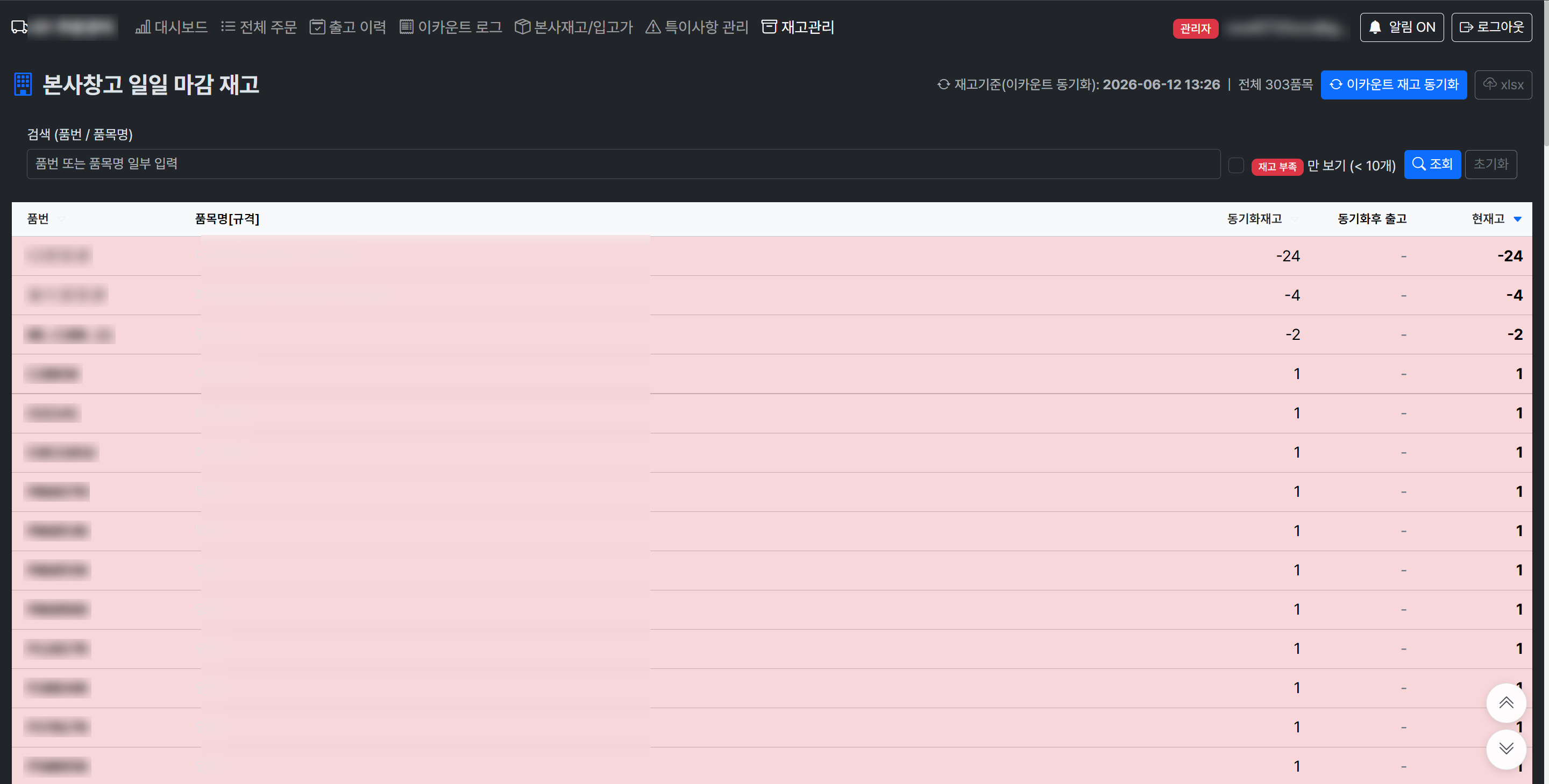Jump to top with up-chevron button

click(1506, 703)
